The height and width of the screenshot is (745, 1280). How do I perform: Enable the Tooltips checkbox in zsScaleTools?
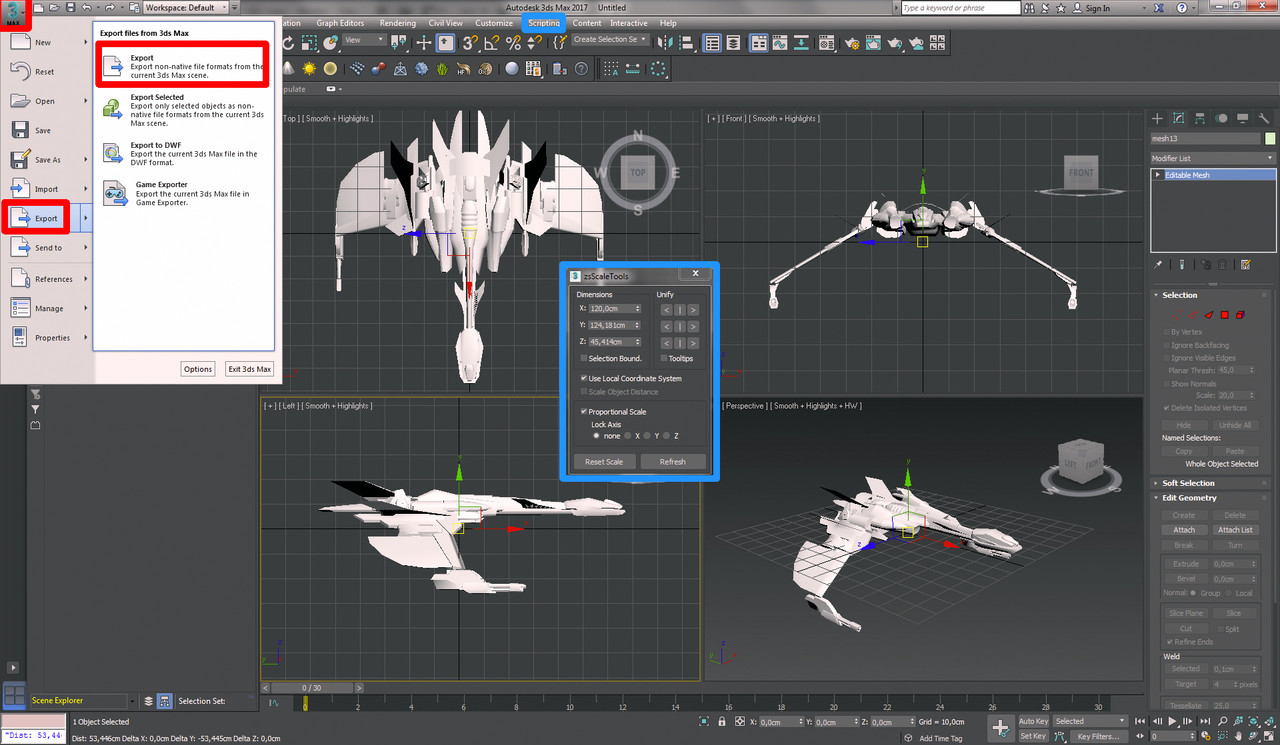[x=664, y=358]
